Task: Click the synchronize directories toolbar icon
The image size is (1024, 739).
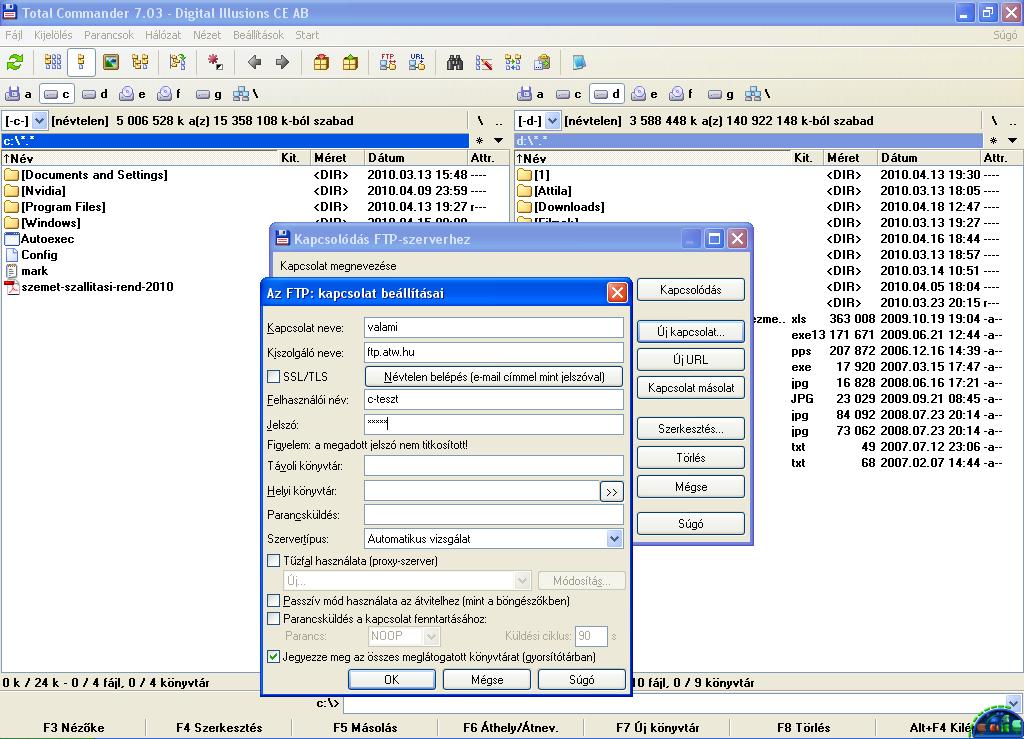Action: (x=513, y=63)
